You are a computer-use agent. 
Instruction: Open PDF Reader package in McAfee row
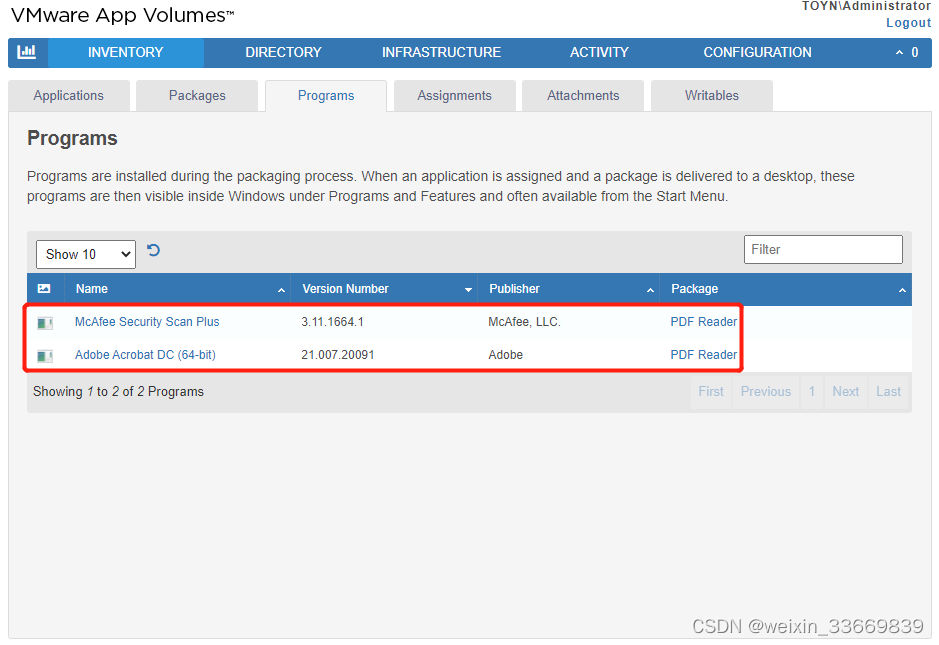coord(704,322)
